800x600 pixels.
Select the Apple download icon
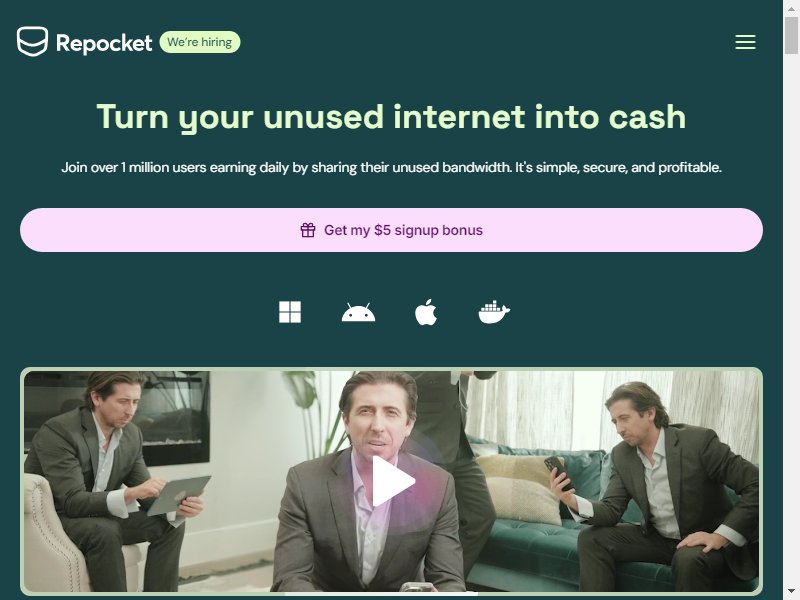(426, 312)
